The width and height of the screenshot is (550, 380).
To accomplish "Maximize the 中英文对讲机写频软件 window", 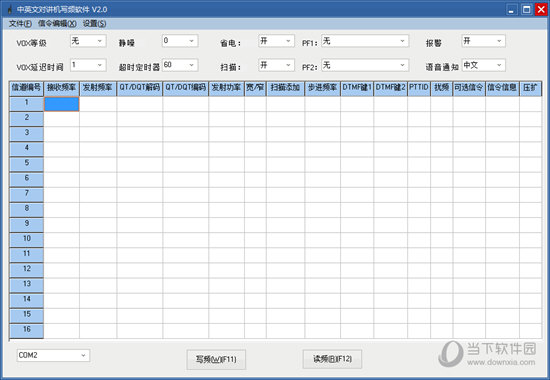I will 526,9.
